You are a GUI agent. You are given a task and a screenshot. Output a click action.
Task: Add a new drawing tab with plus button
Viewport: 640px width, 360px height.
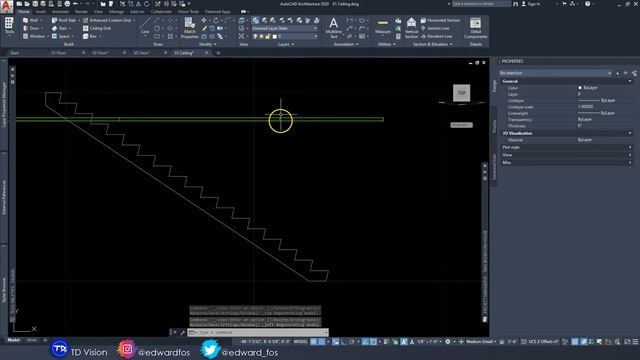click(218, 53)
